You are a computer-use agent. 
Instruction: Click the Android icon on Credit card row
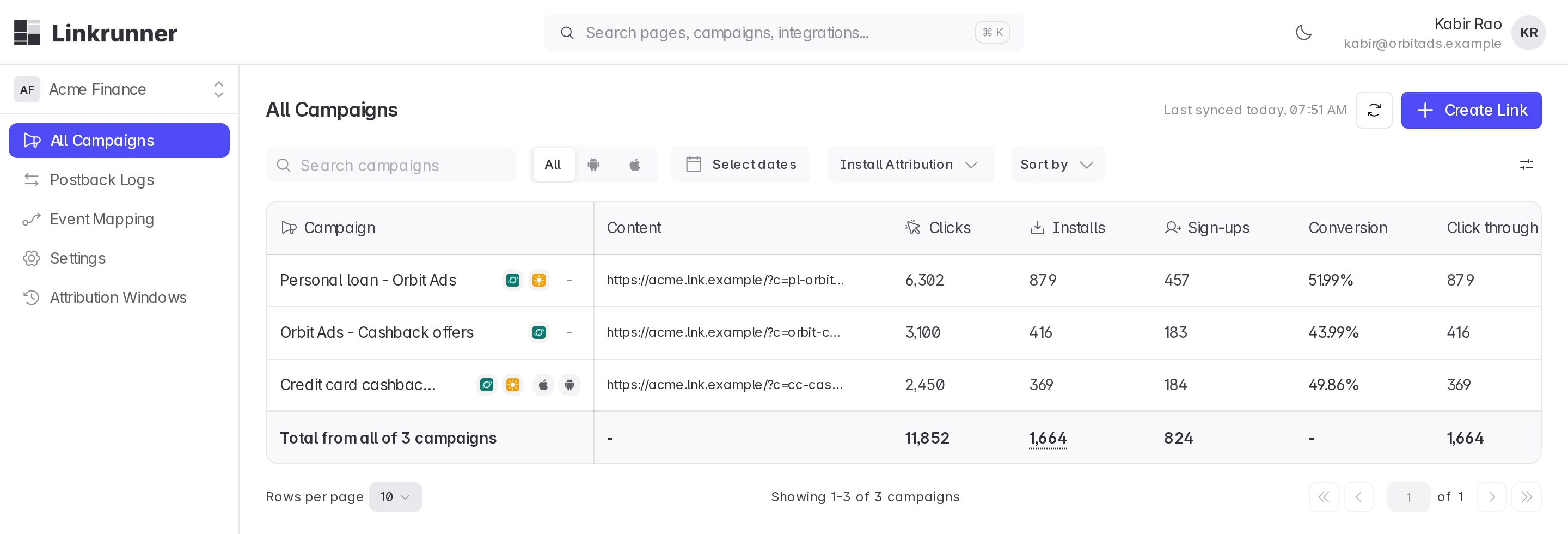click(569, 385)
